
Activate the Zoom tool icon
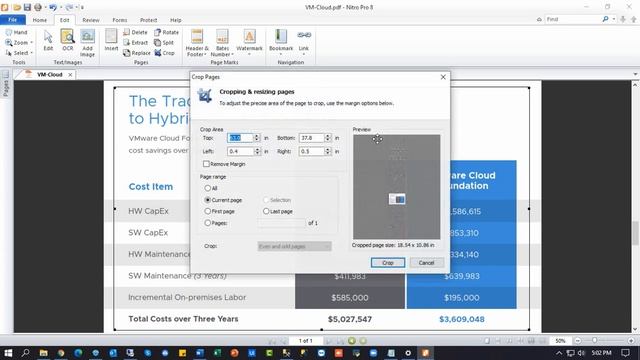[9, 42]
